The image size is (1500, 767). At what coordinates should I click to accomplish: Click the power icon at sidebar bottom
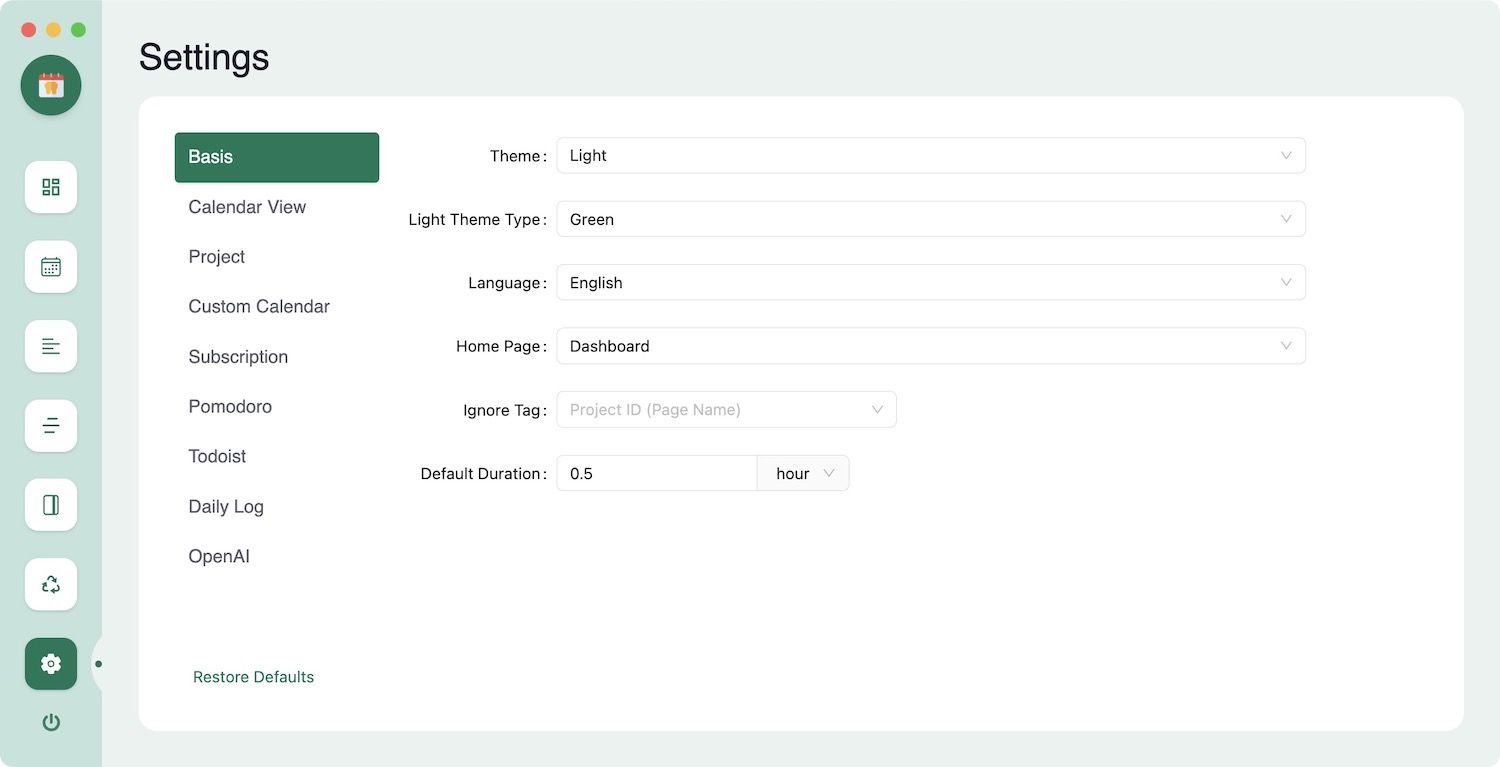tap(51, 722)
